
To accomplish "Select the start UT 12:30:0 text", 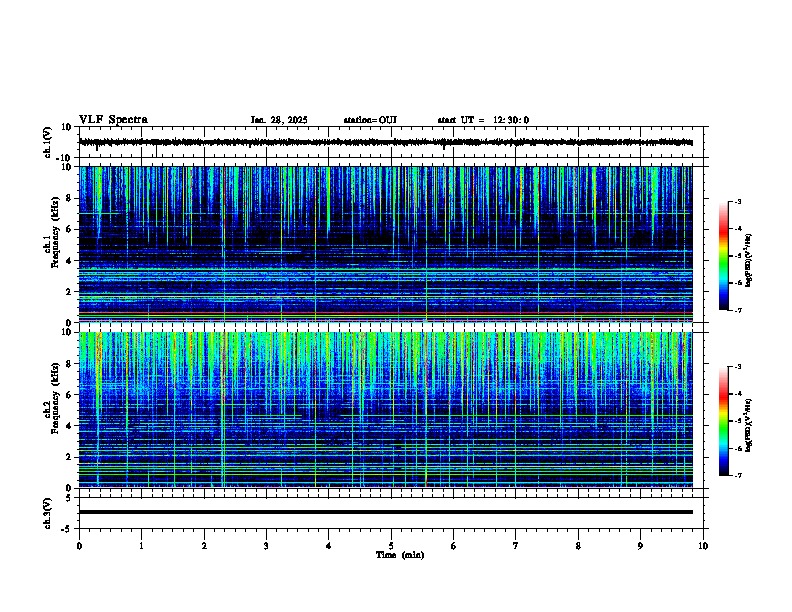I will click(x=483, y=120).
